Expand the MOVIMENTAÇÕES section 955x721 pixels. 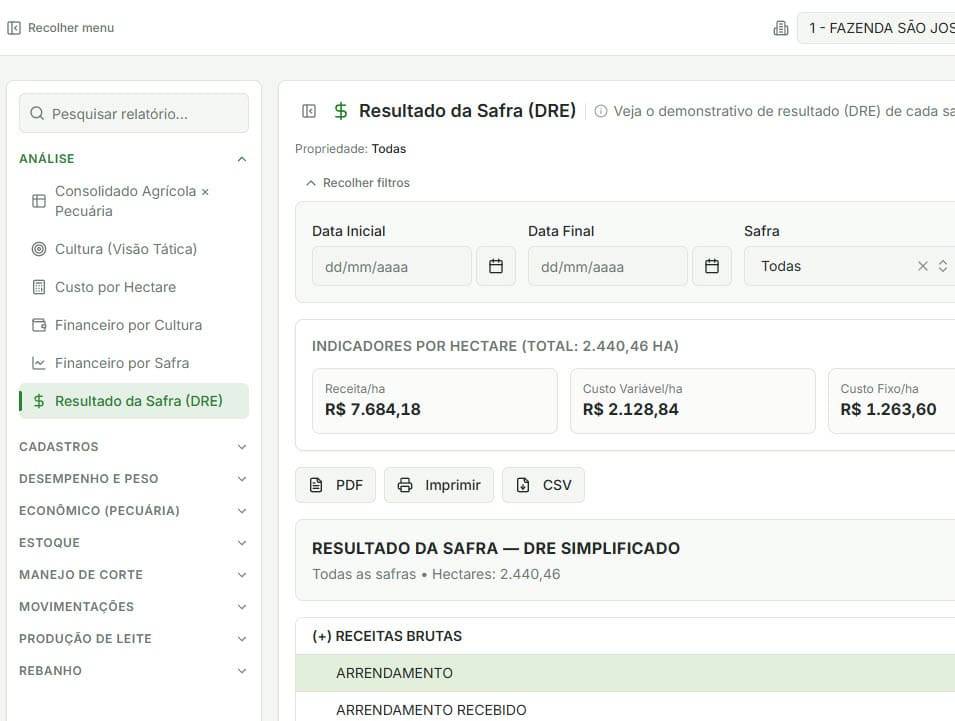tap(133, 607)
